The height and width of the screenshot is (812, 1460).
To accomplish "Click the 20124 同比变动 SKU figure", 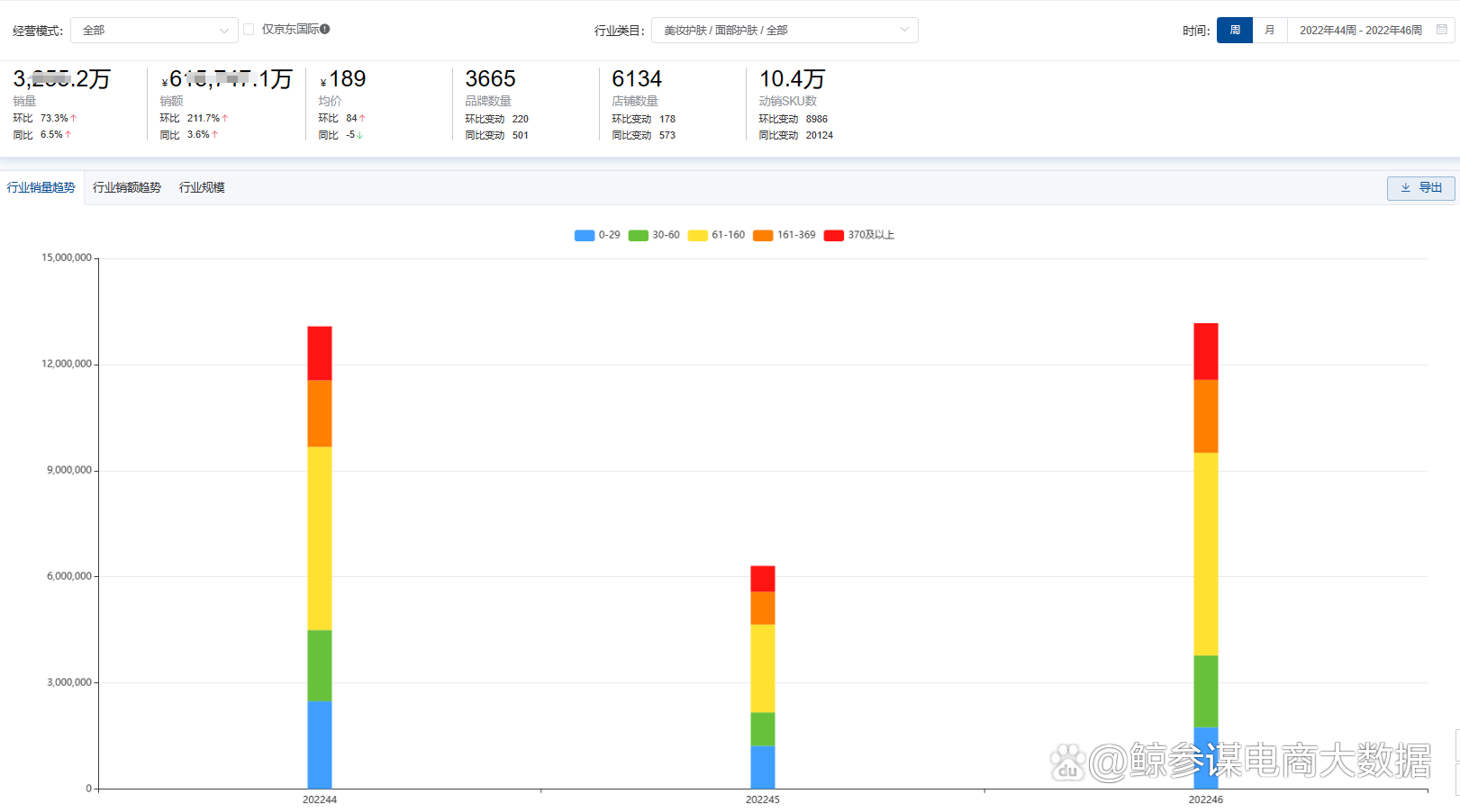I will point(820,135).
